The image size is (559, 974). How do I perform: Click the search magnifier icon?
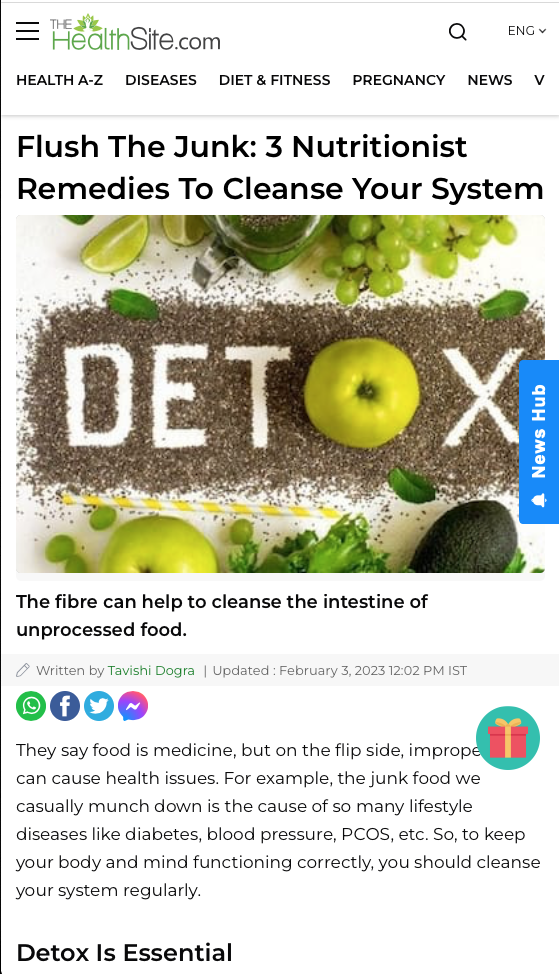pyautogui.click(x=458, y=32)
